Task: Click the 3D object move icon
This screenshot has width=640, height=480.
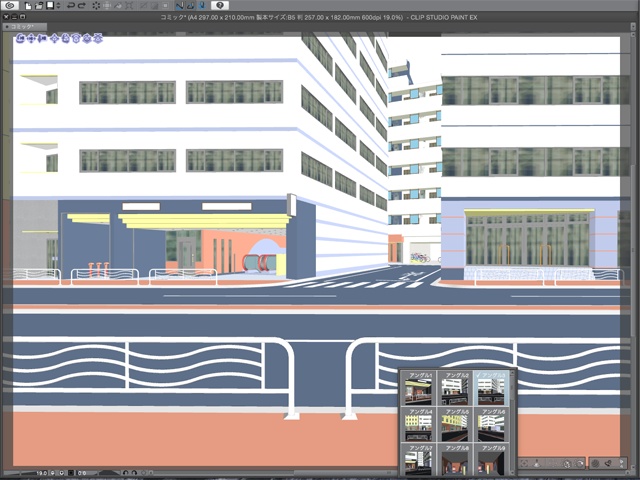Action: (55, 39)
